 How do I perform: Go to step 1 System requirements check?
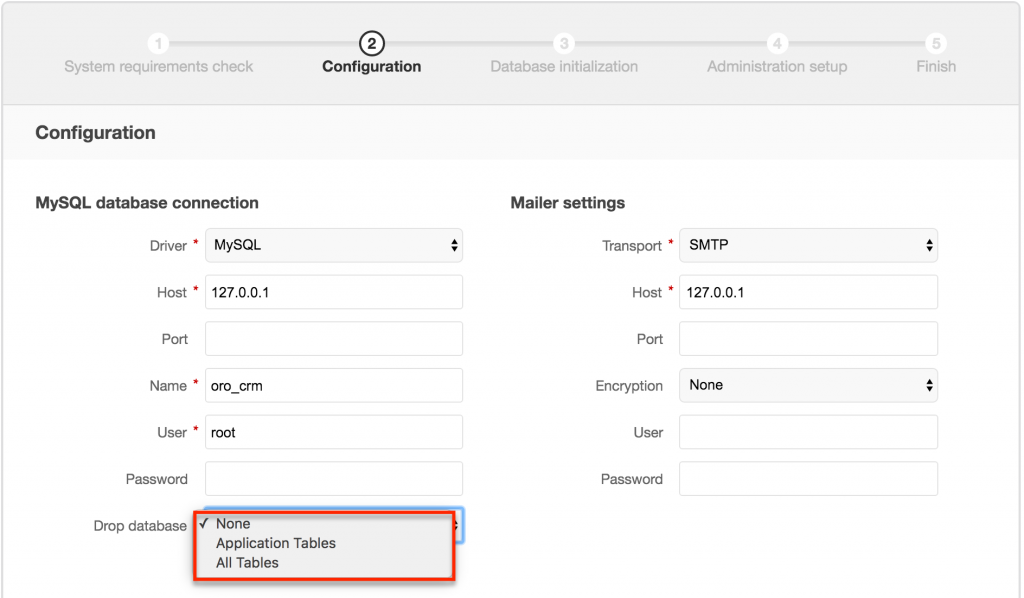159,67
